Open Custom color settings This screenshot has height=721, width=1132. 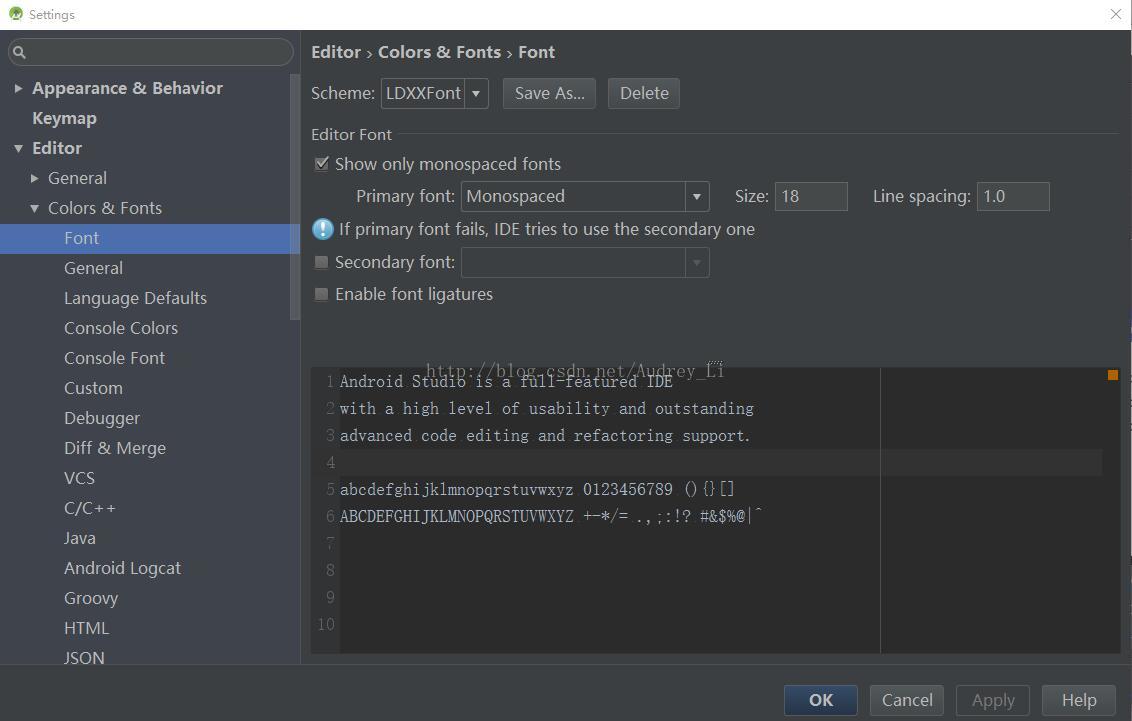pyautogui.click(x=93, y=388)
